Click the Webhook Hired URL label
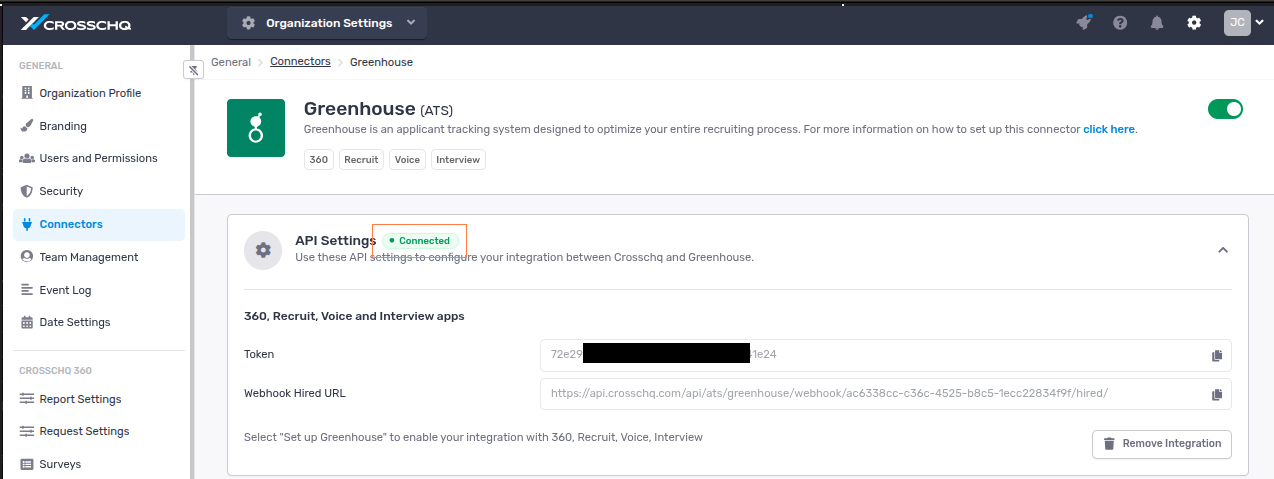The height and width of the screenshot is (479, 1274). 295,393
